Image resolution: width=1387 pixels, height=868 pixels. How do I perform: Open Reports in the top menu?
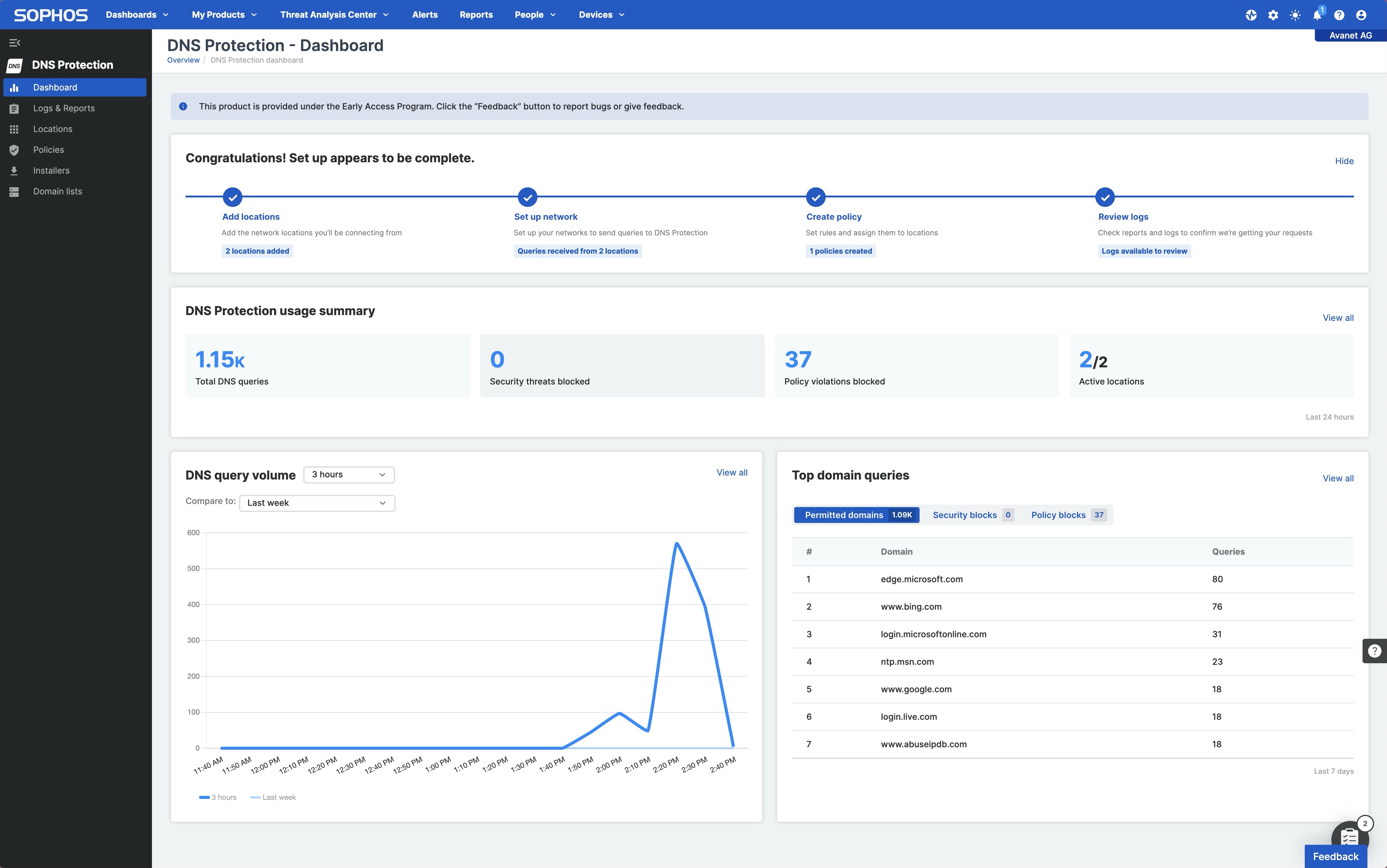(476, 15)
